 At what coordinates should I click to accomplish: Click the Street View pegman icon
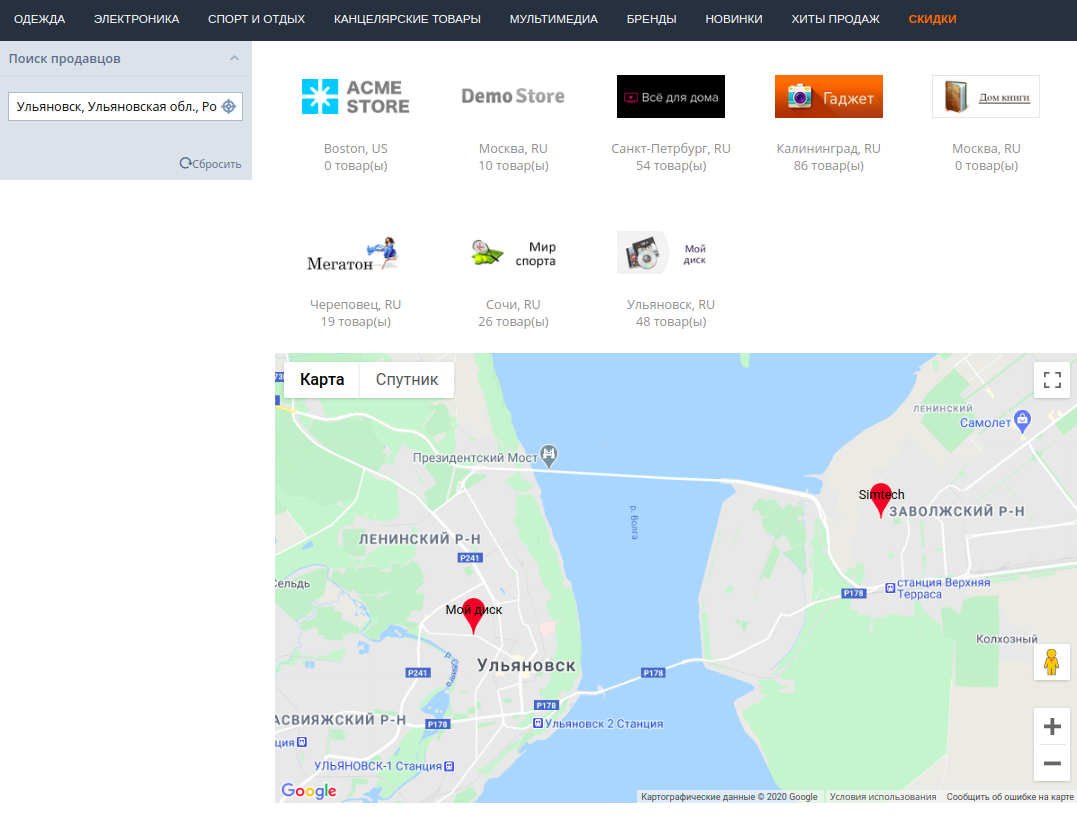[1051, 662]
